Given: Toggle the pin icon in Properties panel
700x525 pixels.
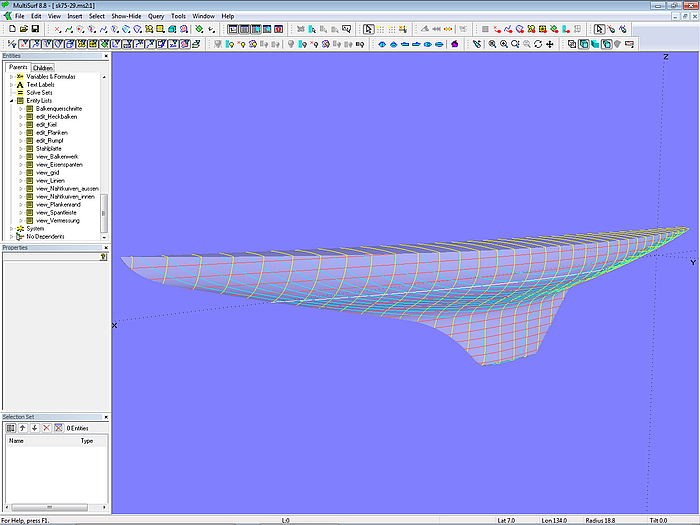Looking at the screenshot, I should pos(103,257).
